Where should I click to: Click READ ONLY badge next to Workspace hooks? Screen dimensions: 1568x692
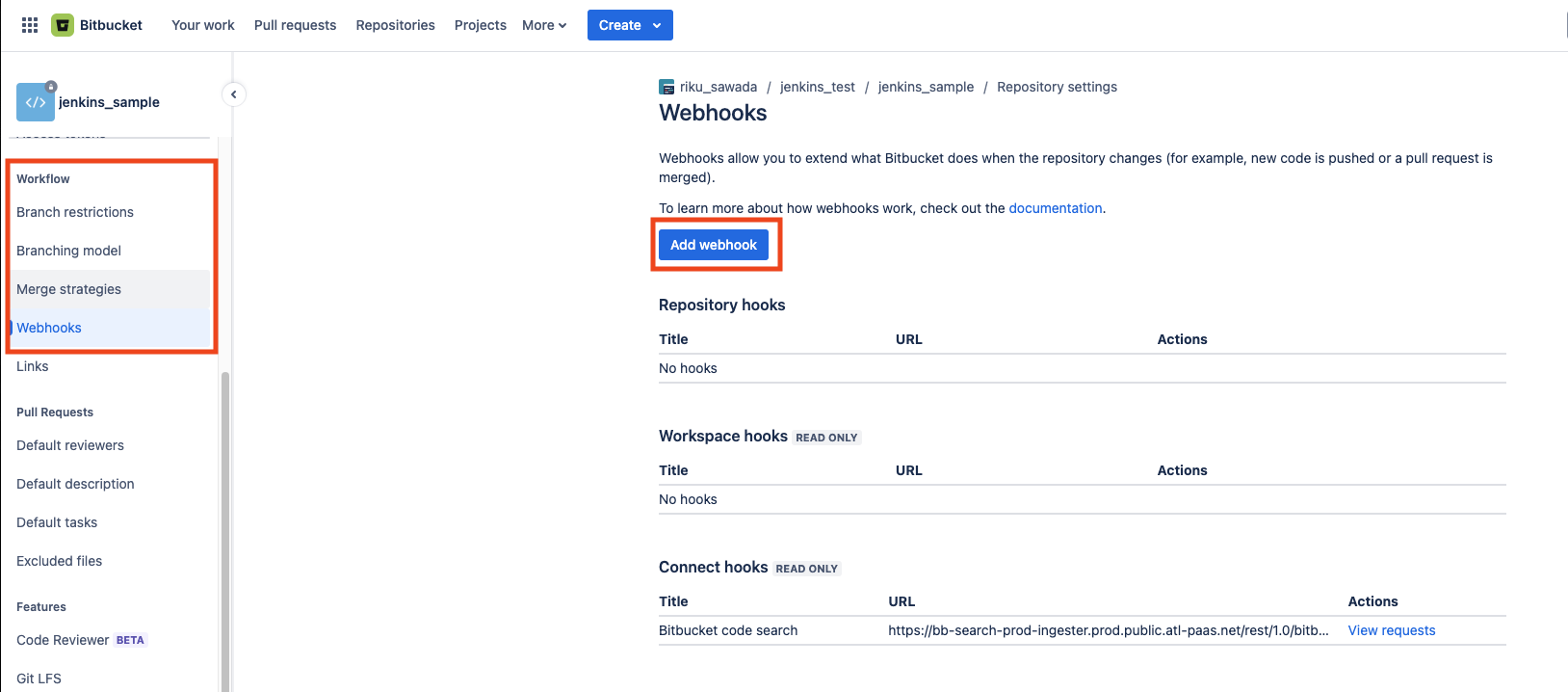pos(826,438)
